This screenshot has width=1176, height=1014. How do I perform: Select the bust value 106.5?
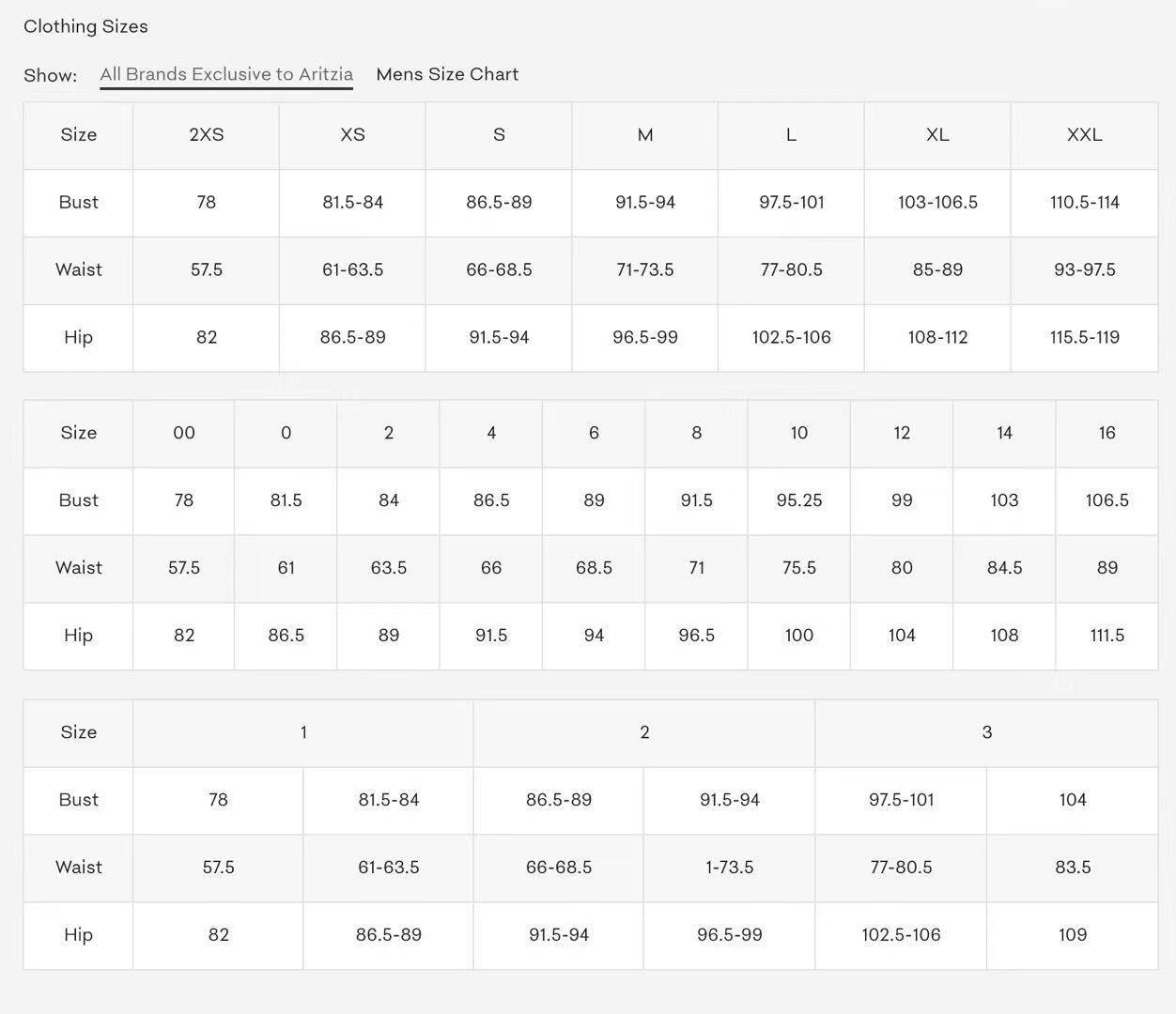(x=1106, y=500)
